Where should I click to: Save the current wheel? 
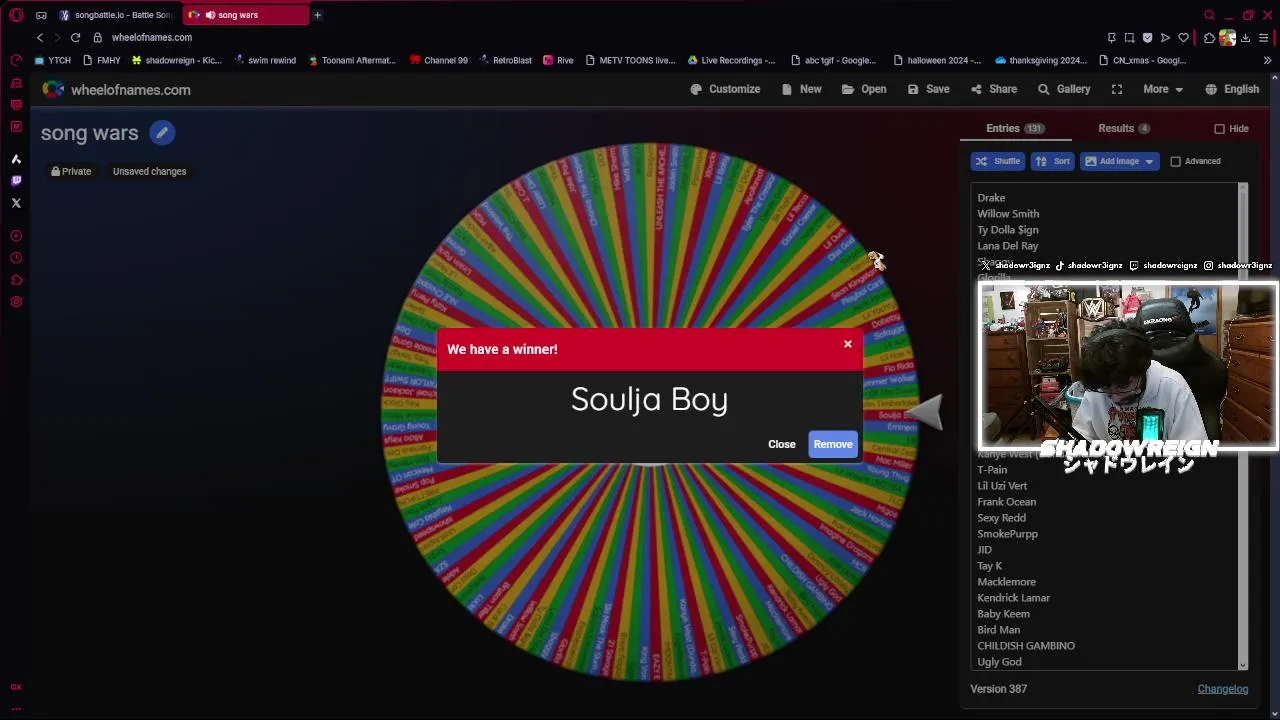(928, 89)
